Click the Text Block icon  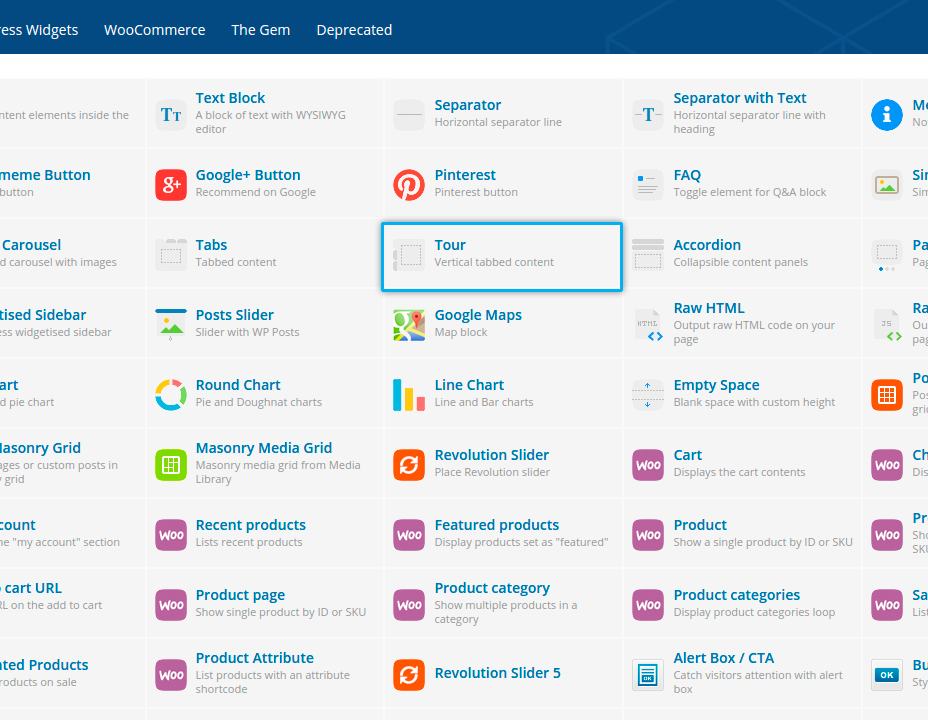click(171, 115)
